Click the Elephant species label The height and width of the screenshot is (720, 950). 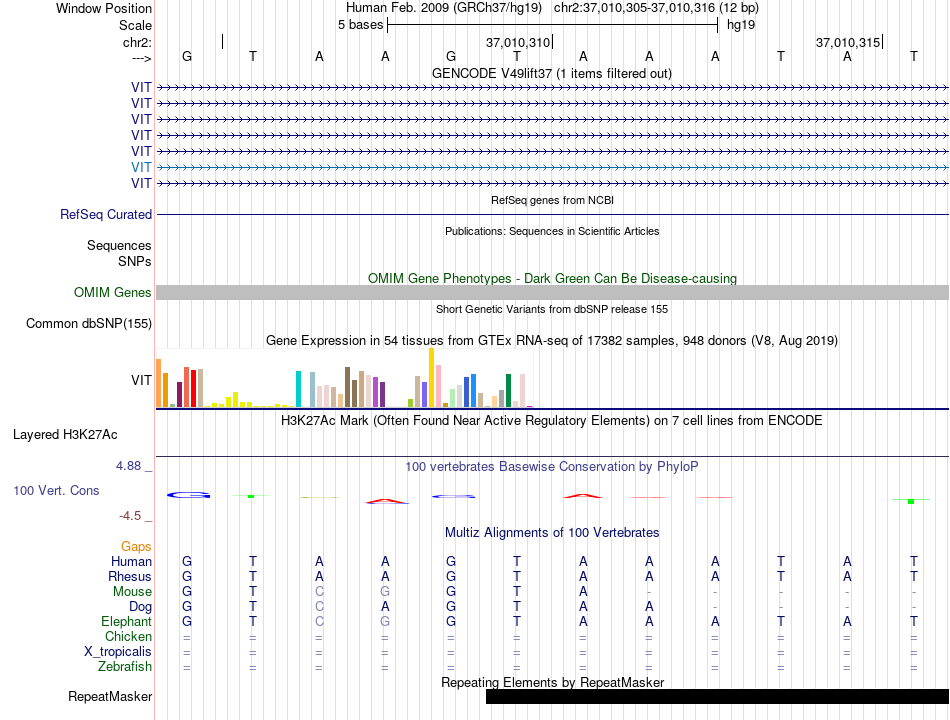click(x=126, y=622)
